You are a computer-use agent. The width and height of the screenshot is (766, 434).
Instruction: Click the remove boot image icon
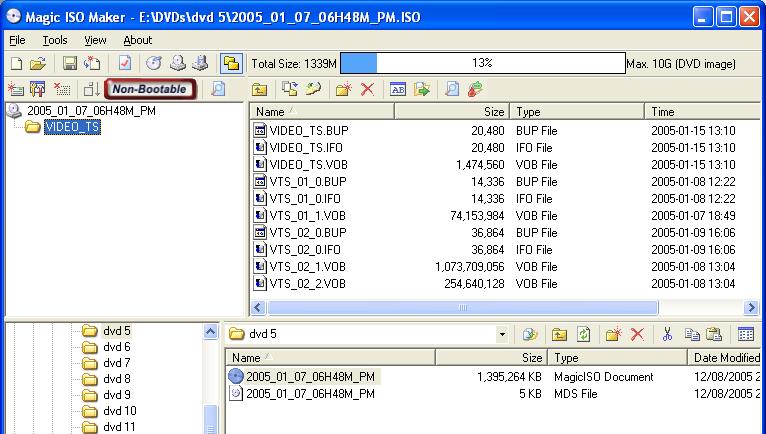pos(62,89)
